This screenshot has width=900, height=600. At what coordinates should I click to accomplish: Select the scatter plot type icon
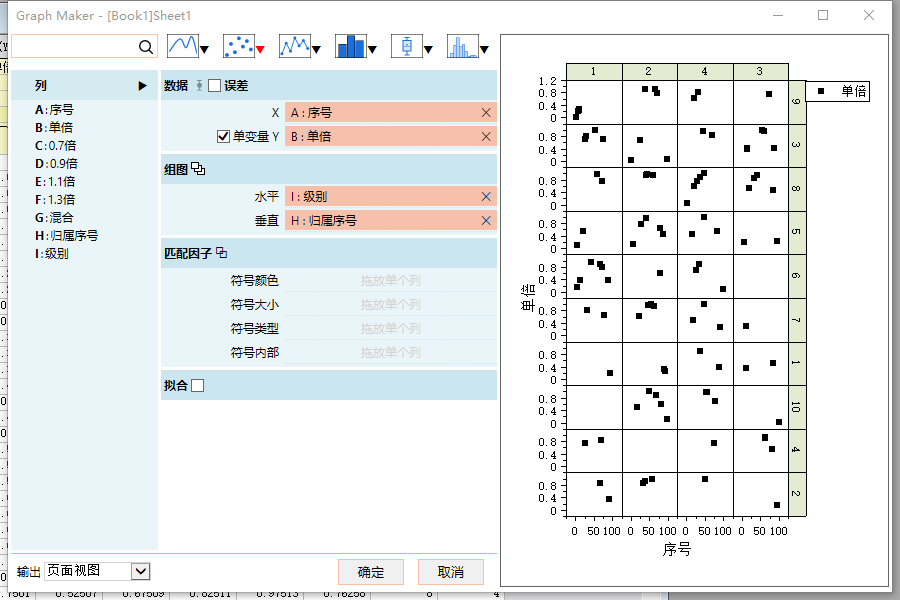(238, 47)
